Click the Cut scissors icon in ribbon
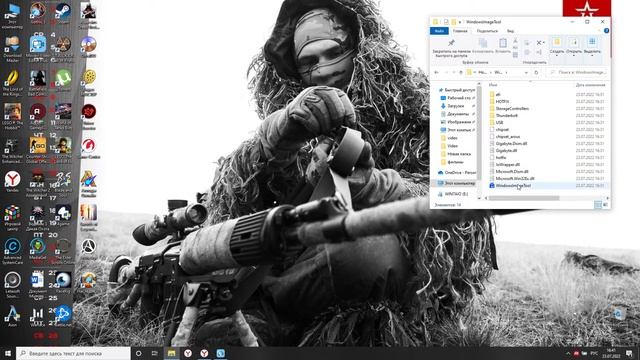Viewport: 640px width, 360px height. point(515,41)
